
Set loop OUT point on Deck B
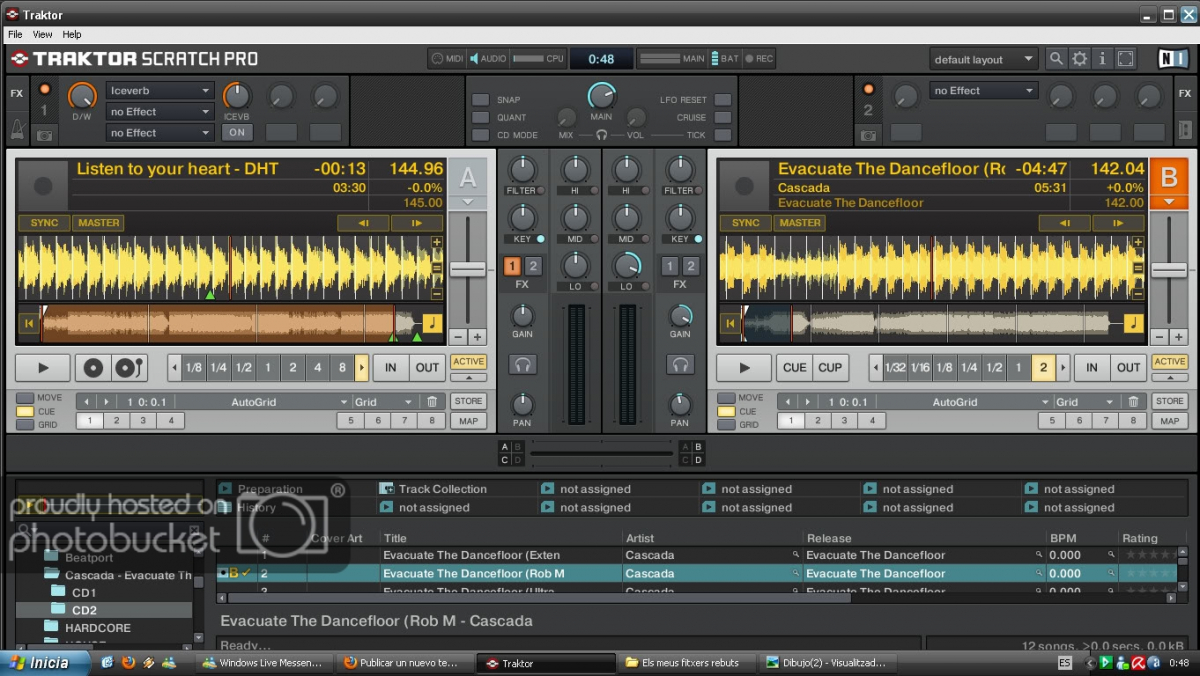(1129, 368)
